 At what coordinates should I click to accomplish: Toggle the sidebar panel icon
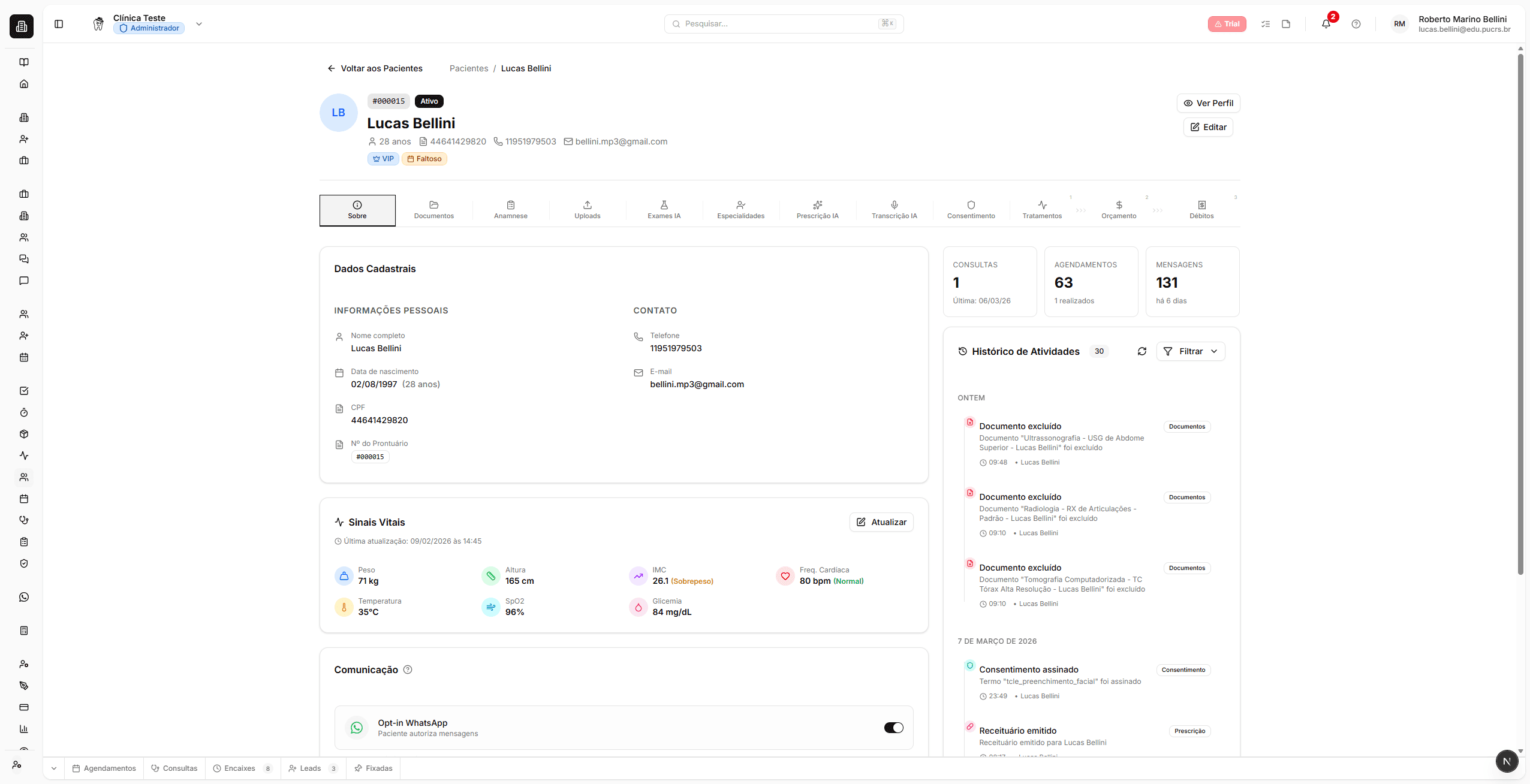(x=59, y=24)
